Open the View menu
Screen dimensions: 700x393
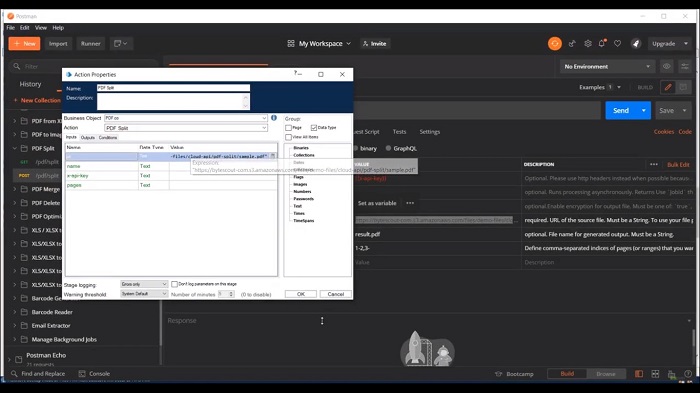(x=41, y=28)
